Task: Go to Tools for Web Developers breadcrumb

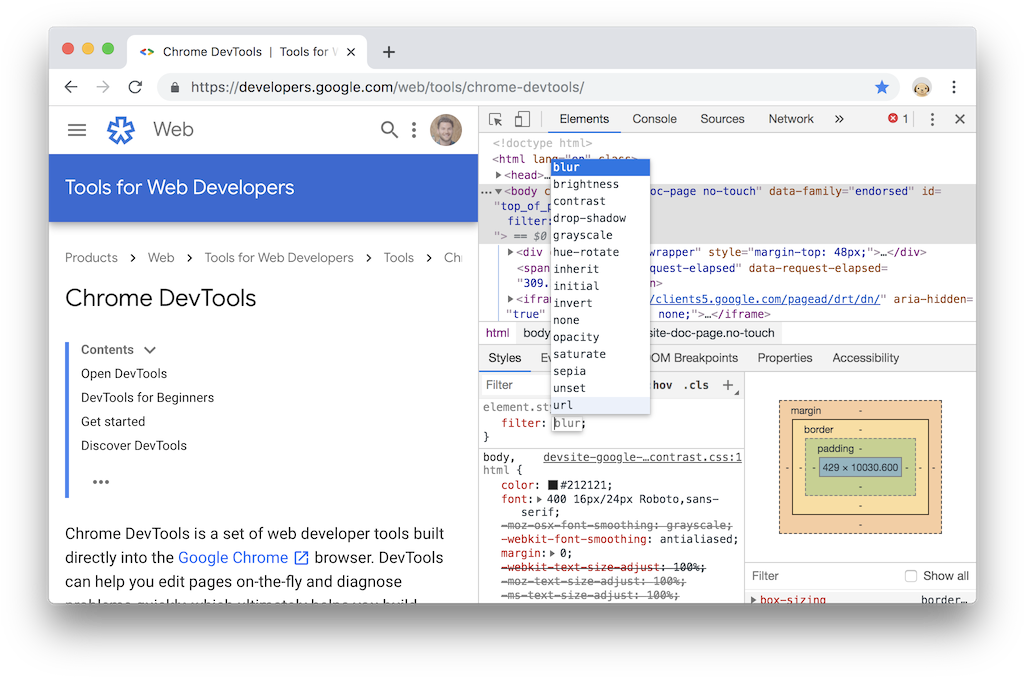Action: (x=279, y=258)
